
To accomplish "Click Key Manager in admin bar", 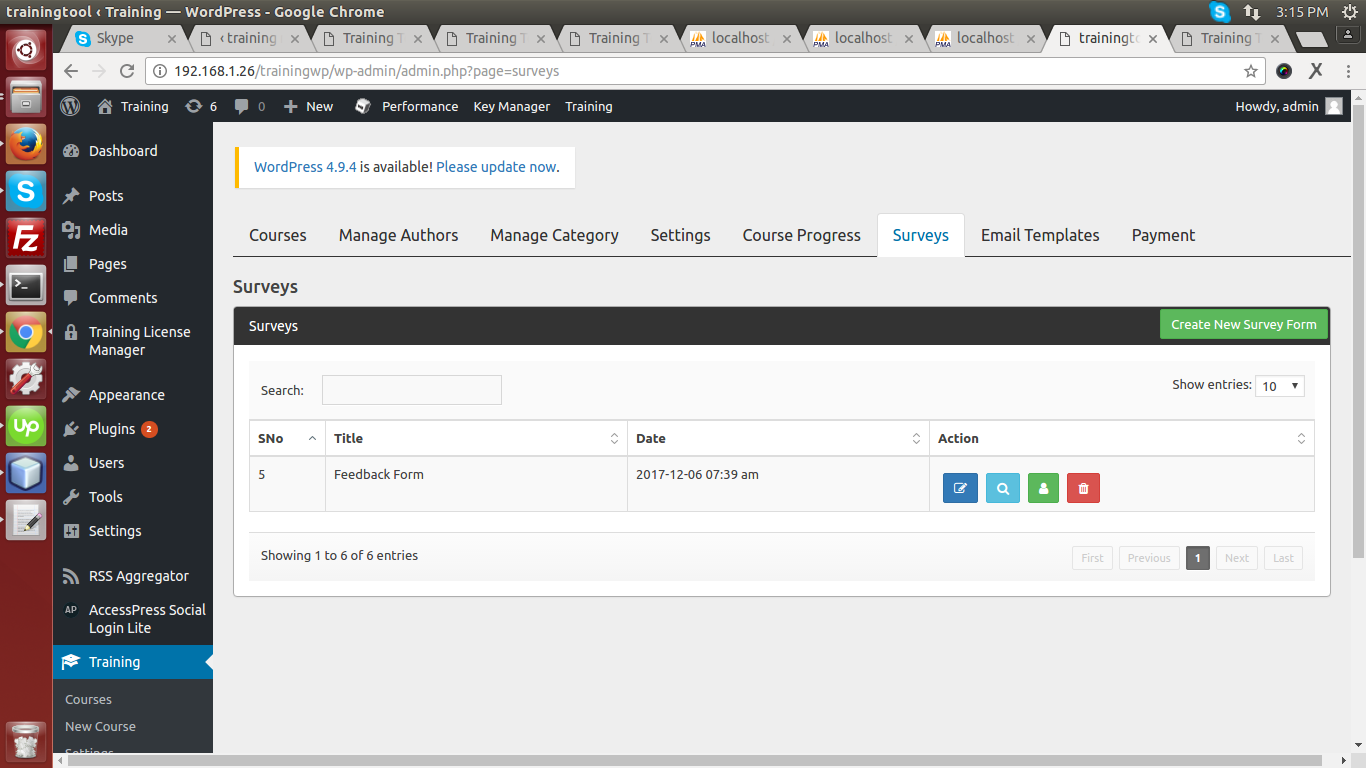I will coord(512,106).
